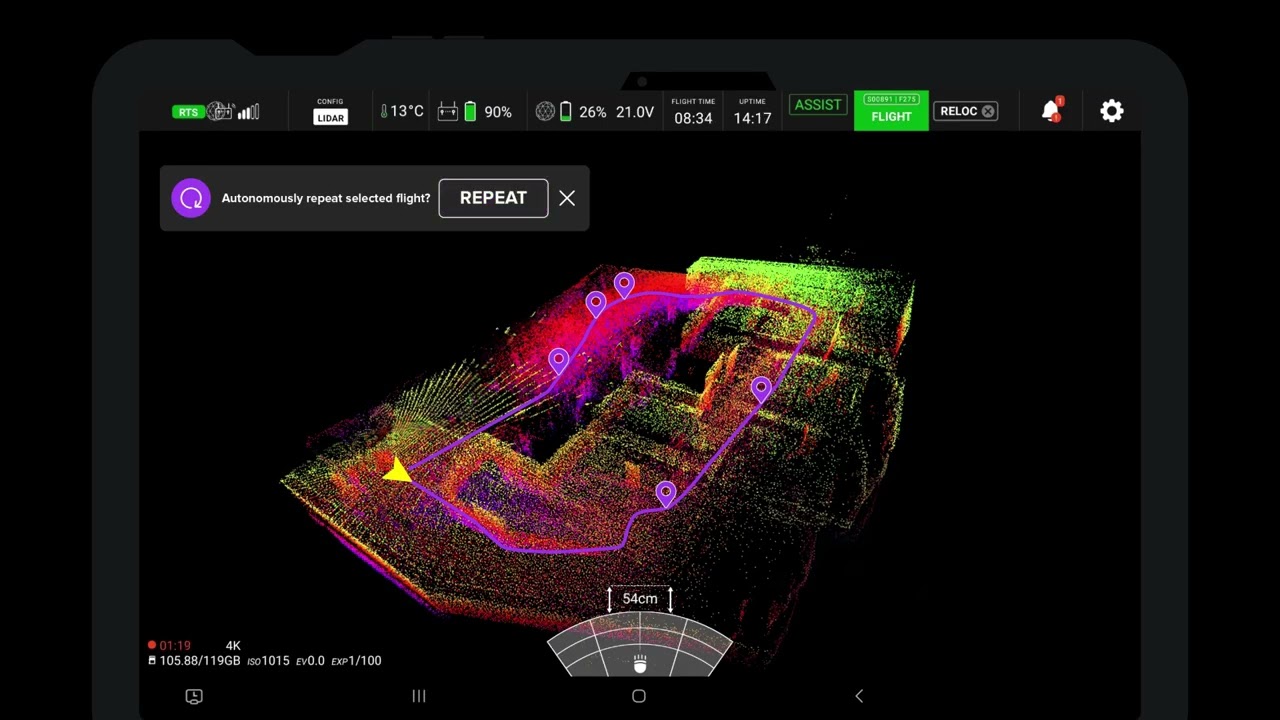
Task: Tap the red recording indicator 01:19
Action: (x=169, y=646)
